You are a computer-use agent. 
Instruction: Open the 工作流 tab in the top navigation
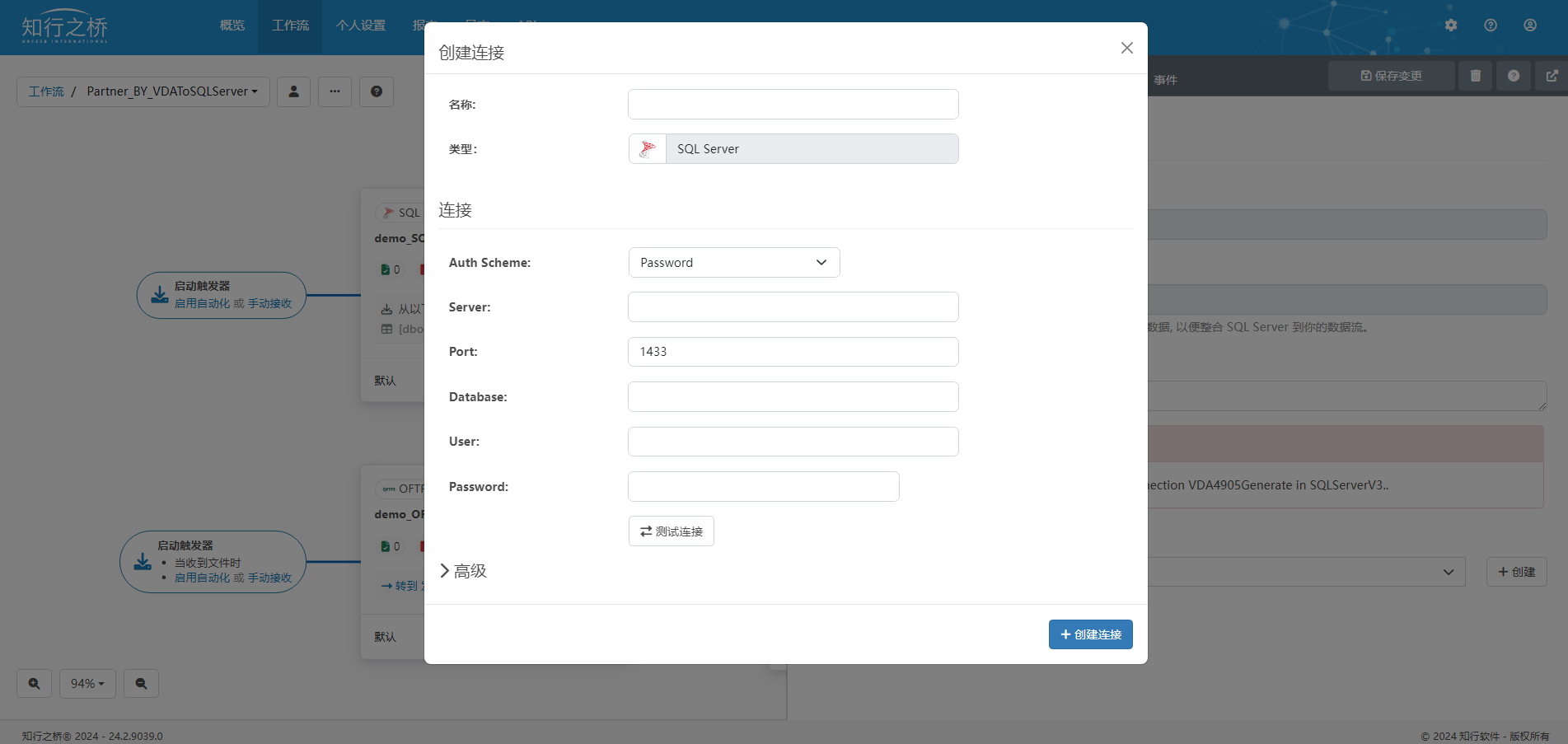(290, 26)
